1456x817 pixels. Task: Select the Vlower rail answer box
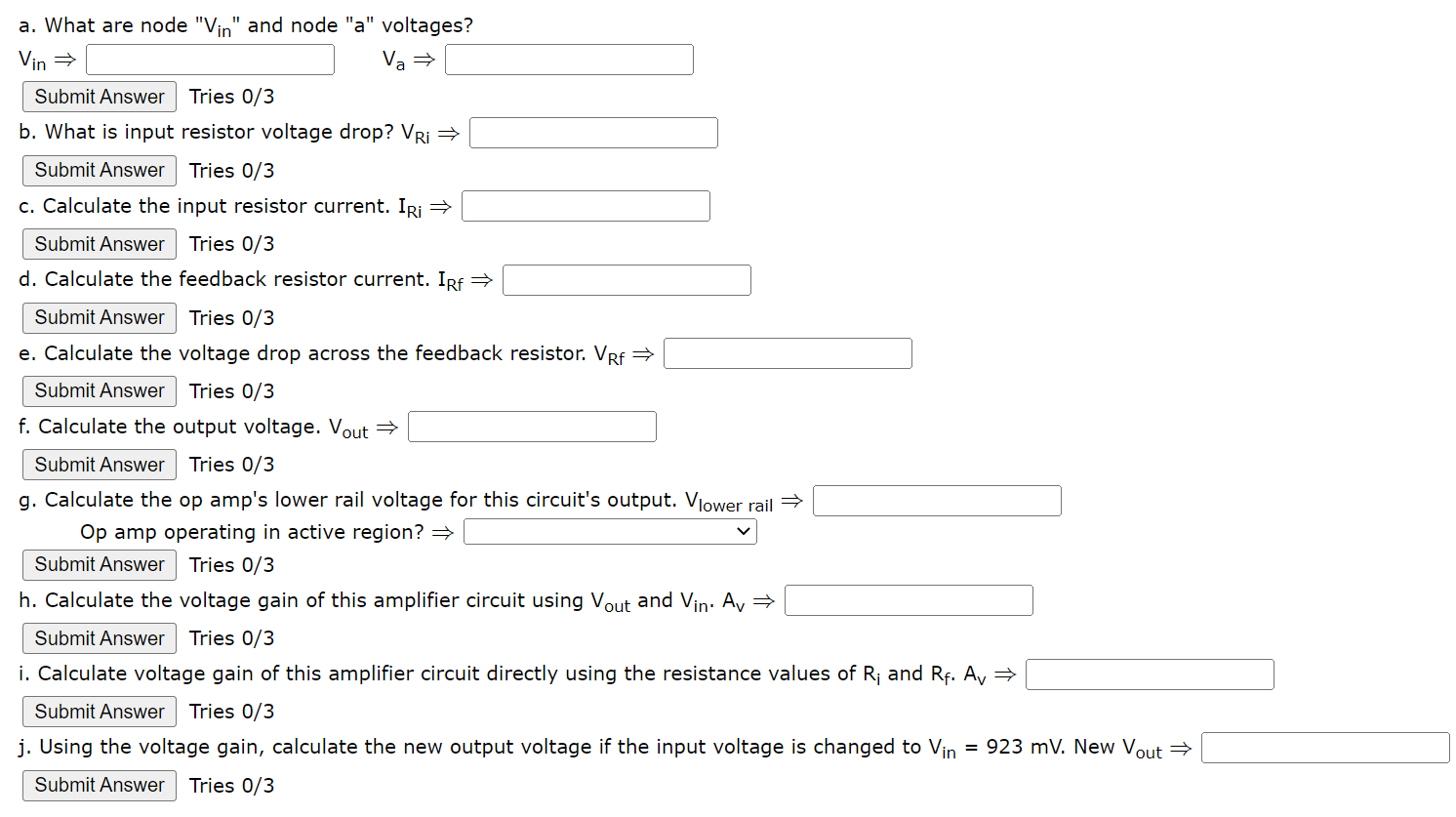[937, 500]
